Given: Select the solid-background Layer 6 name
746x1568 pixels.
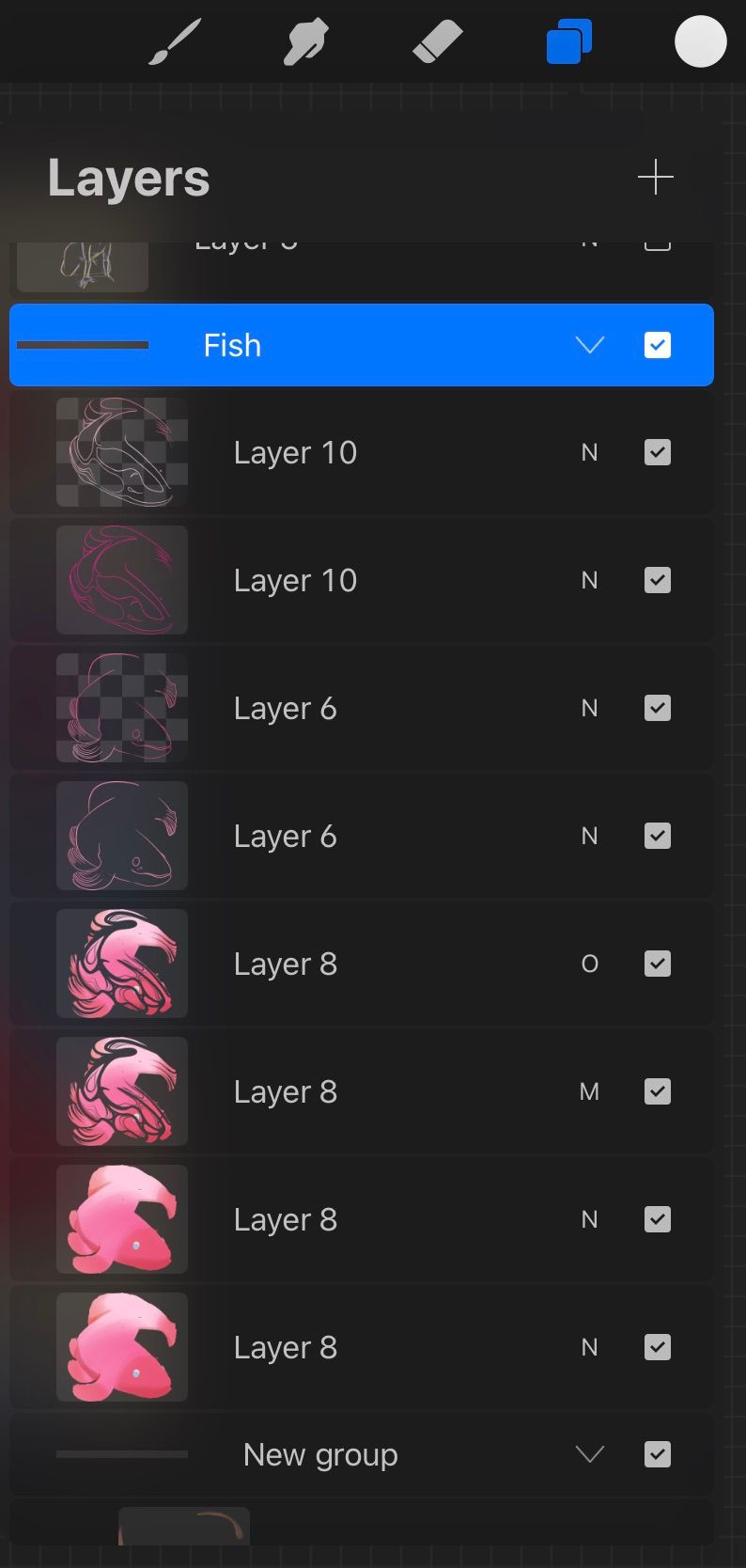Looking at the screenshot, I should click(286, 837).
